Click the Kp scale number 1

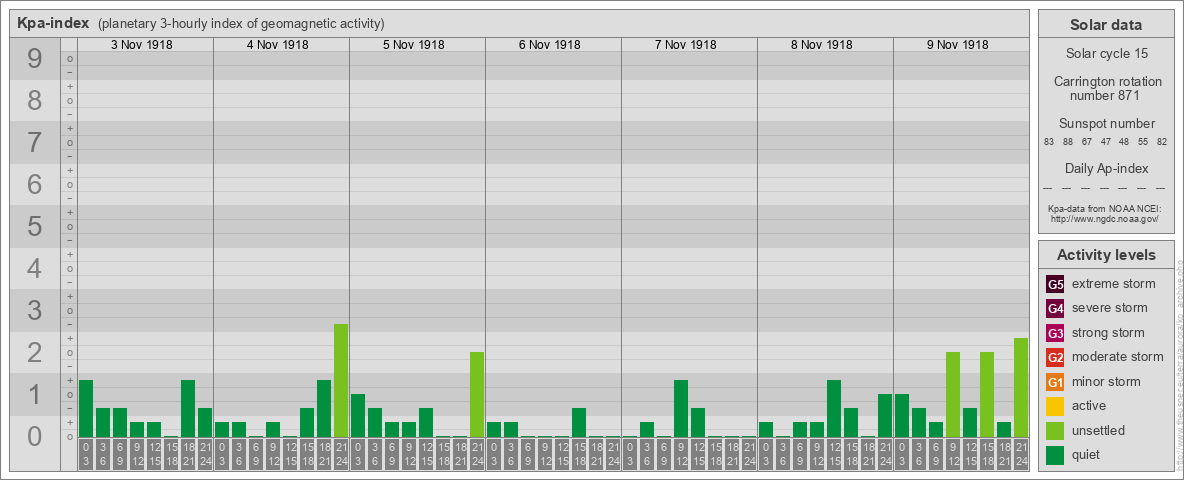pos(34,394)
